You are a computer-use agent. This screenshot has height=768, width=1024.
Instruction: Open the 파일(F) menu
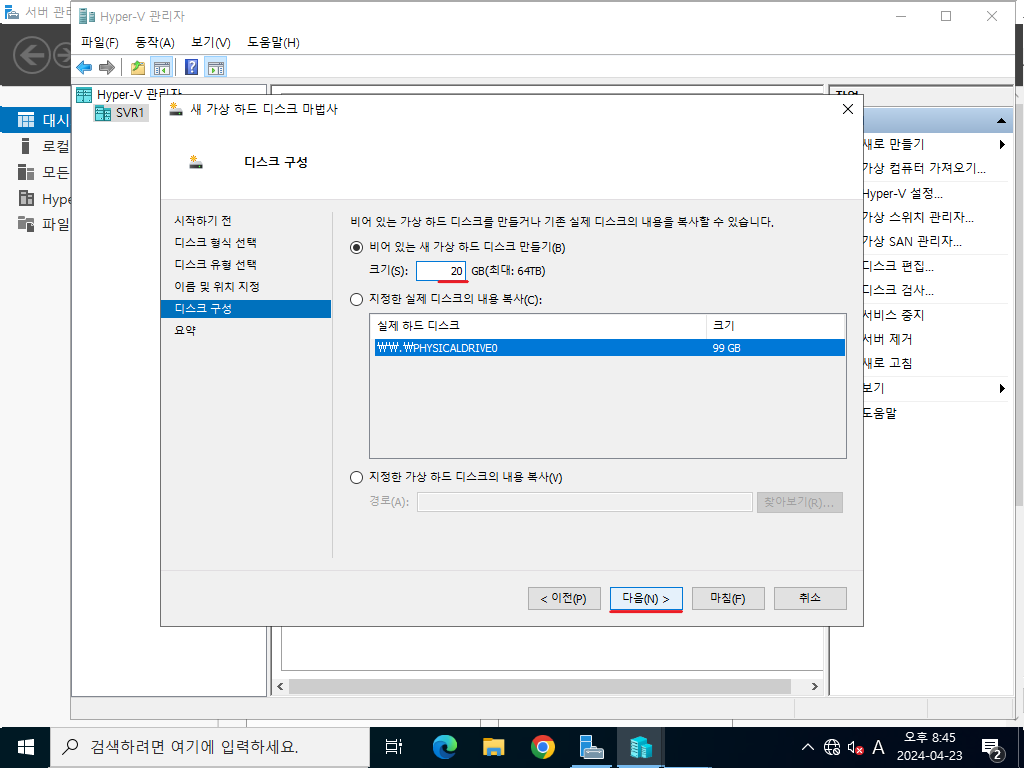(x=100, y=42)
